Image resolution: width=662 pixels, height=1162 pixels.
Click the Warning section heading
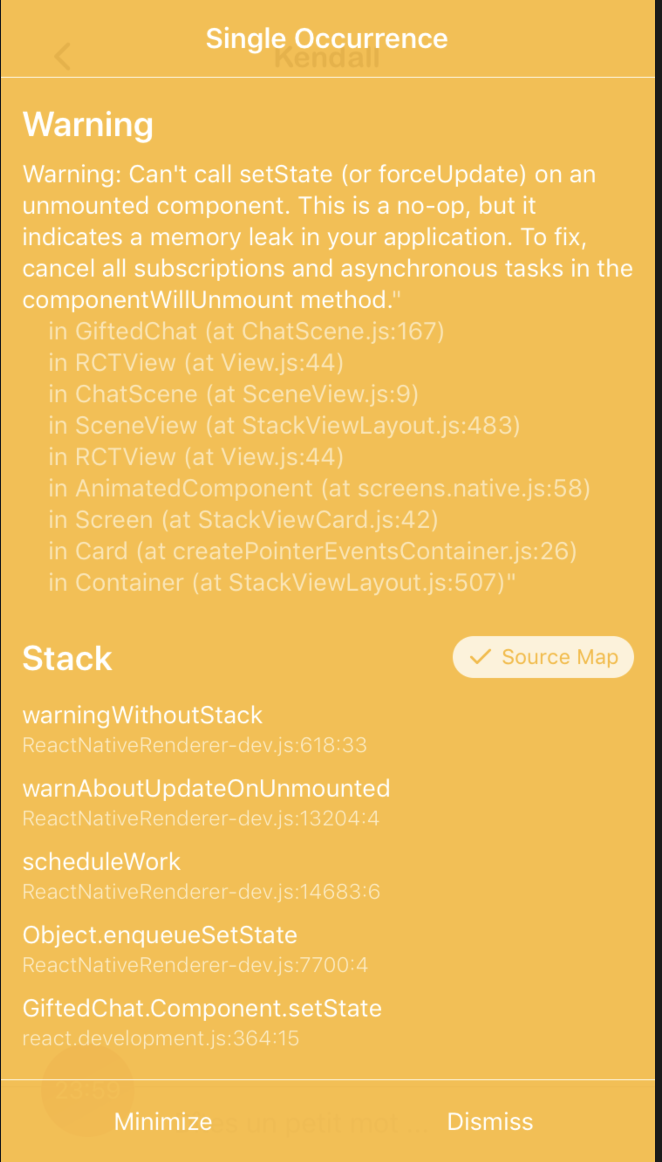(87, 125)
